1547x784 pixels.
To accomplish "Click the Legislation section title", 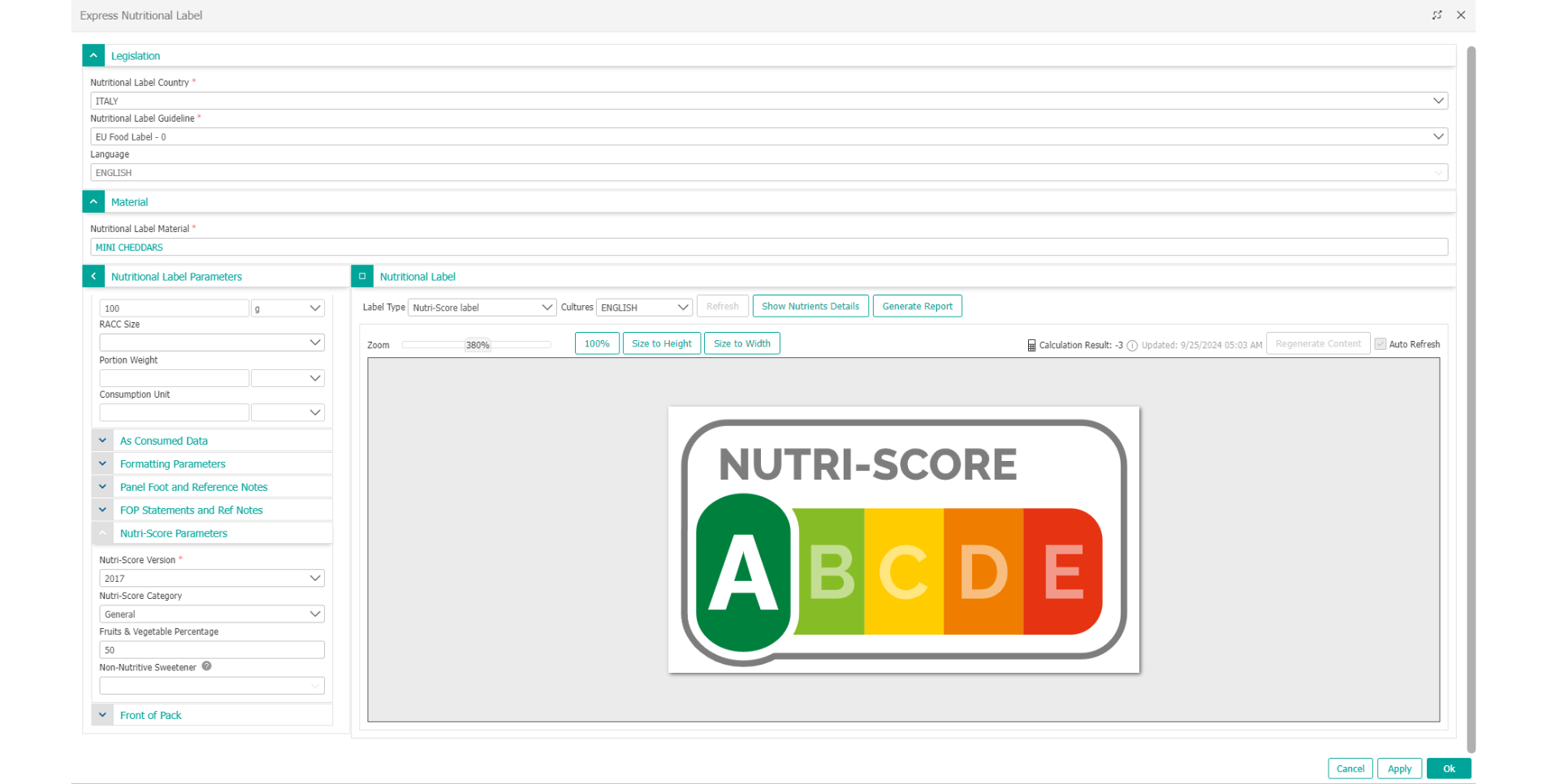I will tap(136, 56).
